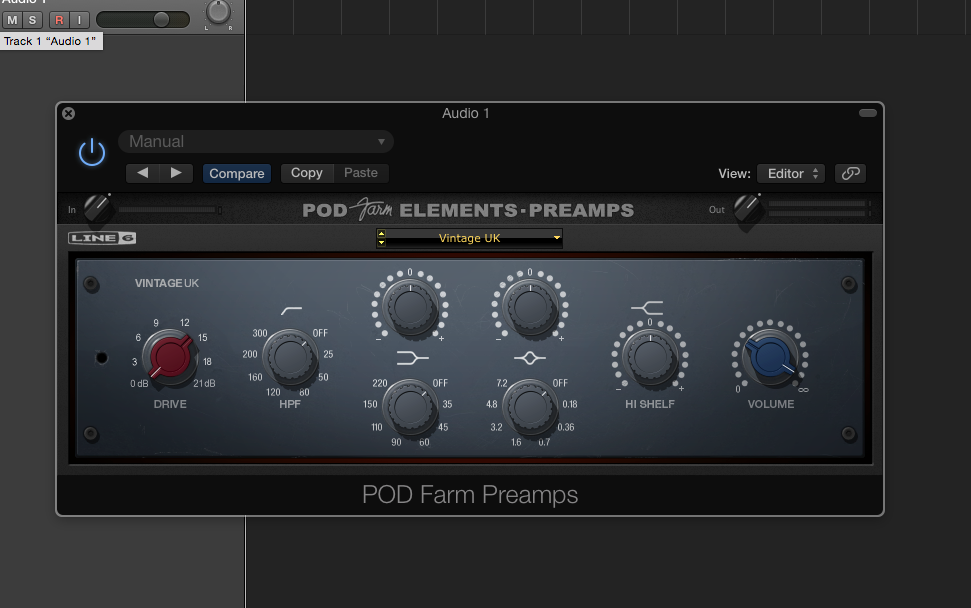This screenshot has width=971, height=608.
Task: Click the DRIVE label
Action: coord(170,404)
